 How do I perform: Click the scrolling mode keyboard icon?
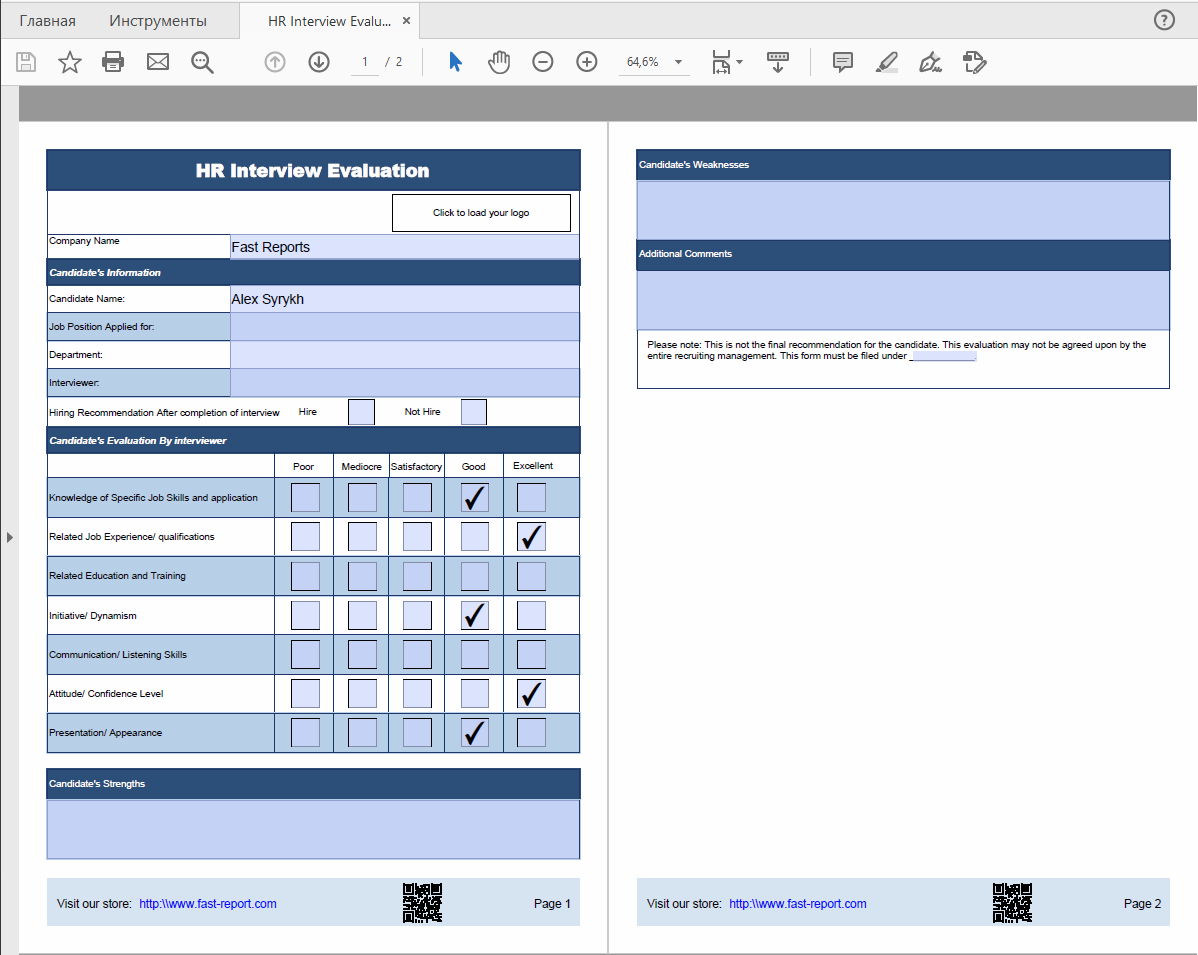pyautogui.click(x=778, y=62)
